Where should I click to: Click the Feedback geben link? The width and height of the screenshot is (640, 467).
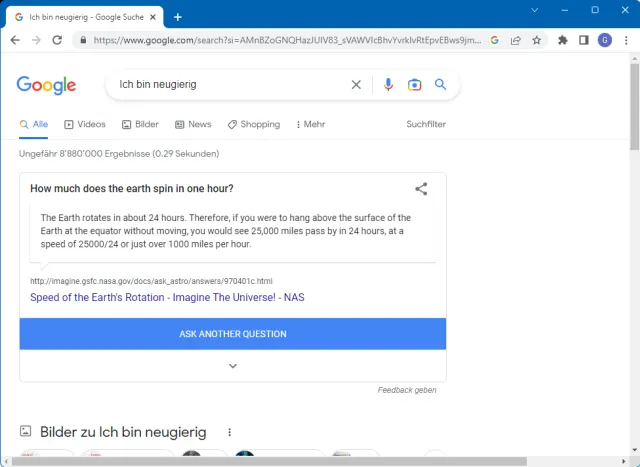407,390
